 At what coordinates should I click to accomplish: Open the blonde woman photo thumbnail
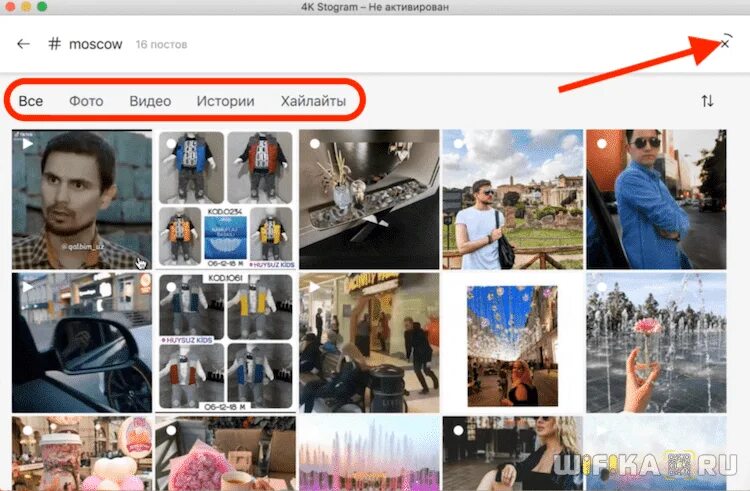point(513,453)
